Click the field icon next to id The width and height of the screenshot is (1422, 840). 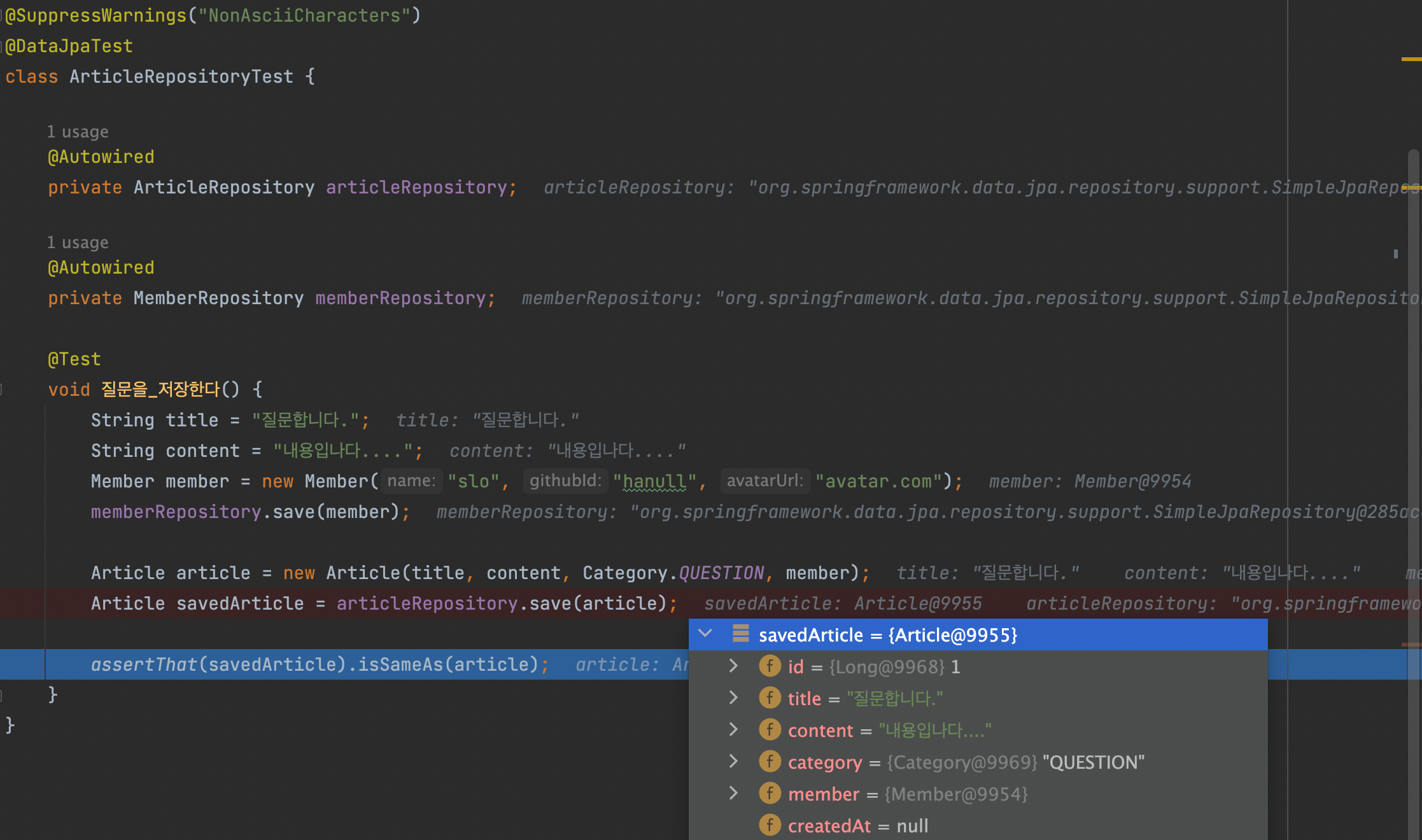(x=770, y=666)
